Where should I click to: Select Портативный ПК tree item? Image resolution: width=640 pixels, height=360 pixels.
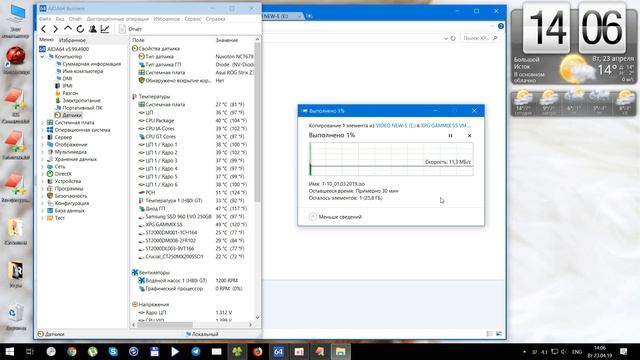[x=82, y=108]
